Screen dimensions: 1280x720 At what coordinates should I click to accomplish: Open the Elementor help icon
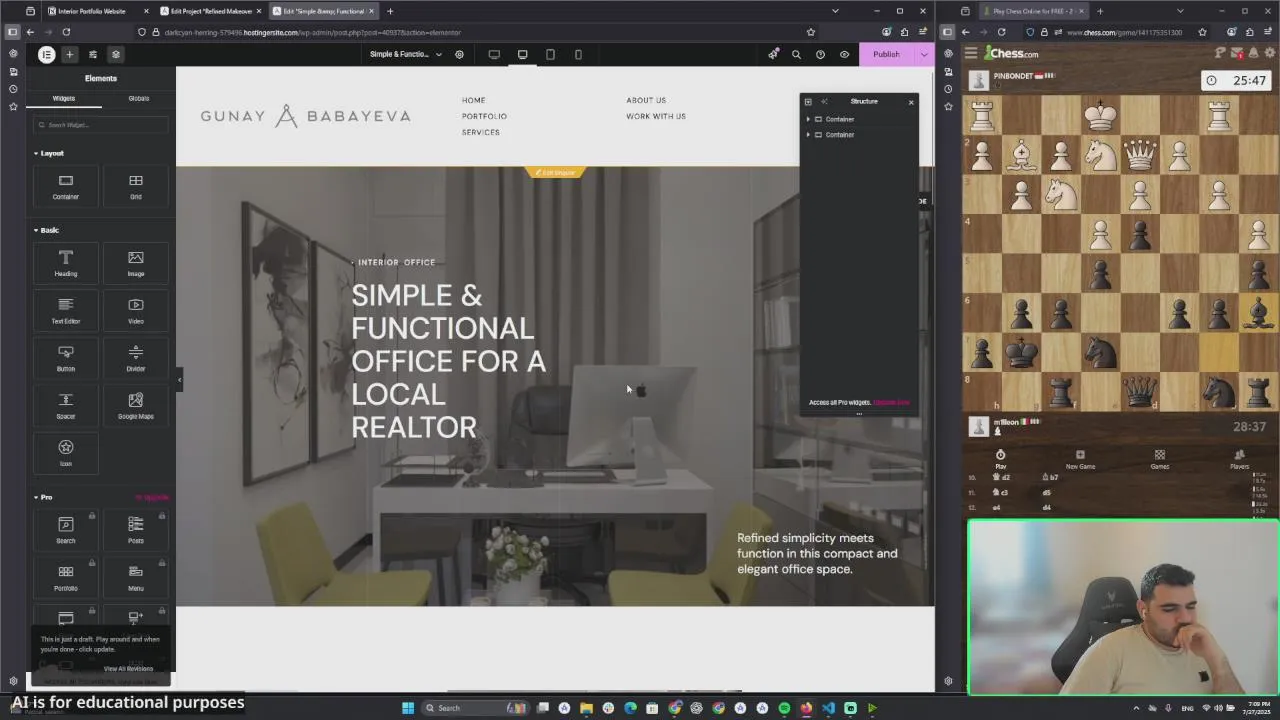820,54
